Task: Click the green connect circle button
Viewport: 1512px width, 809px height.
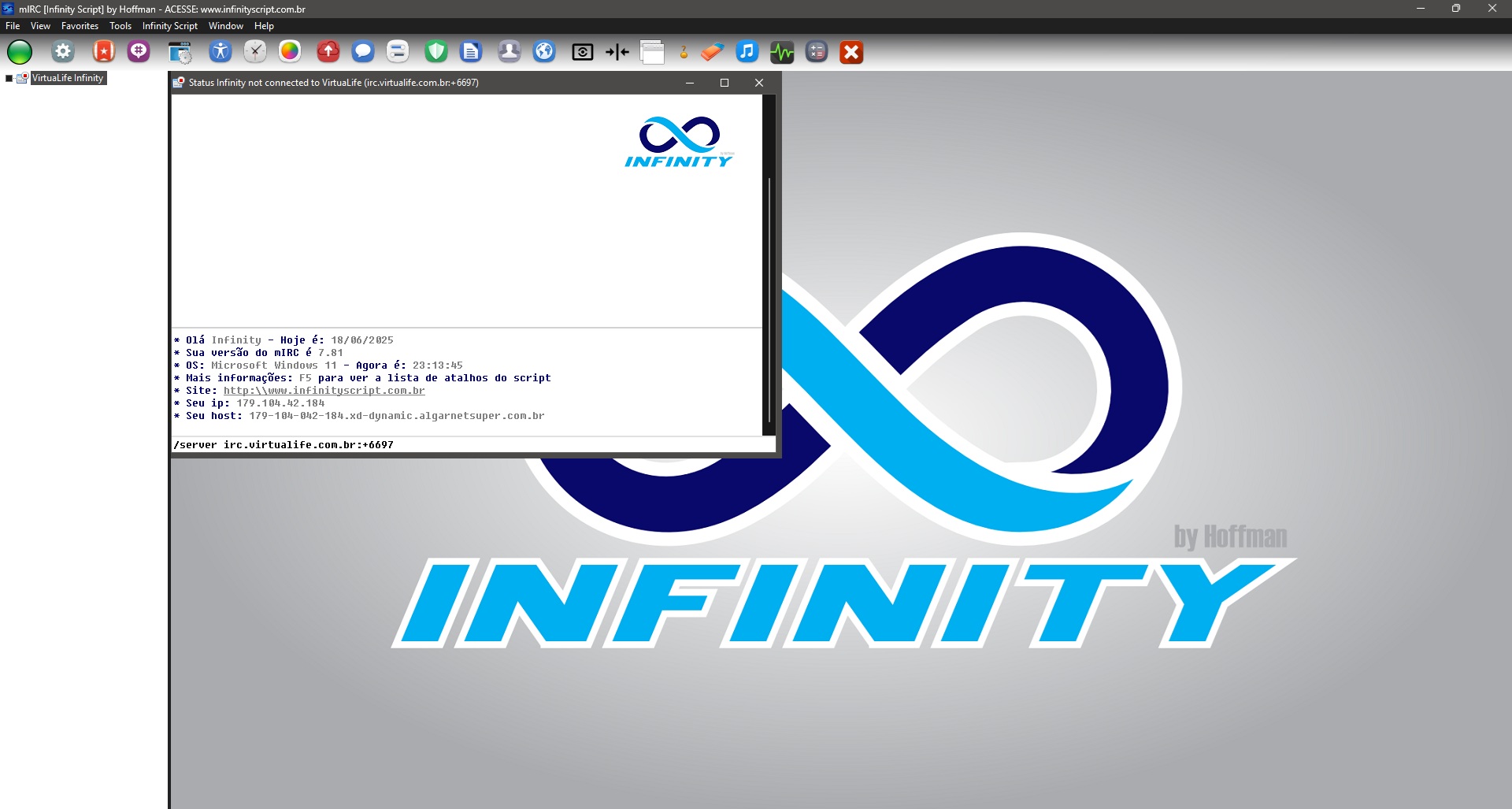Action: 20,52
